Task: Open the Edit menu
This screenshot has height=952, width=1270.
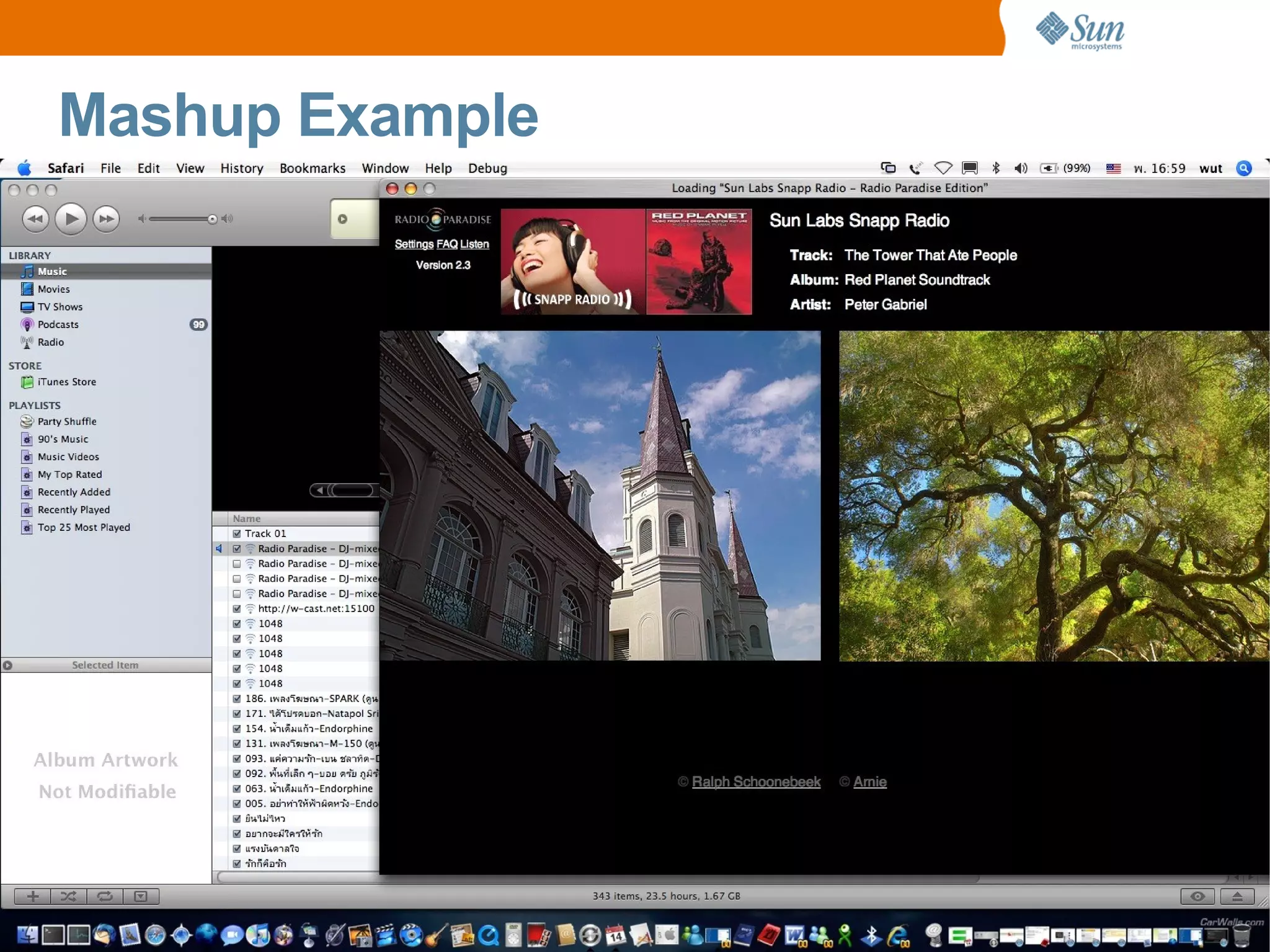Action: click(148, 169)
